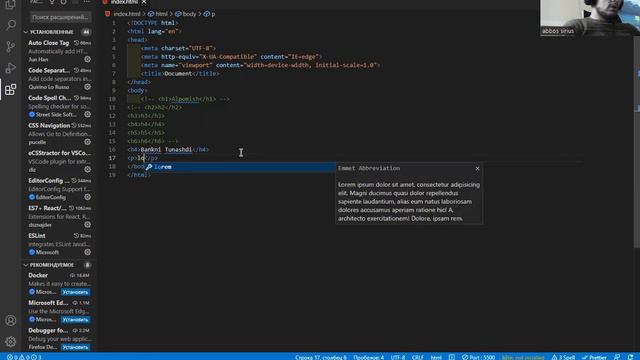Select the lorem Emmet suggestion
This screenshot has height=360, width=640.
240,167
